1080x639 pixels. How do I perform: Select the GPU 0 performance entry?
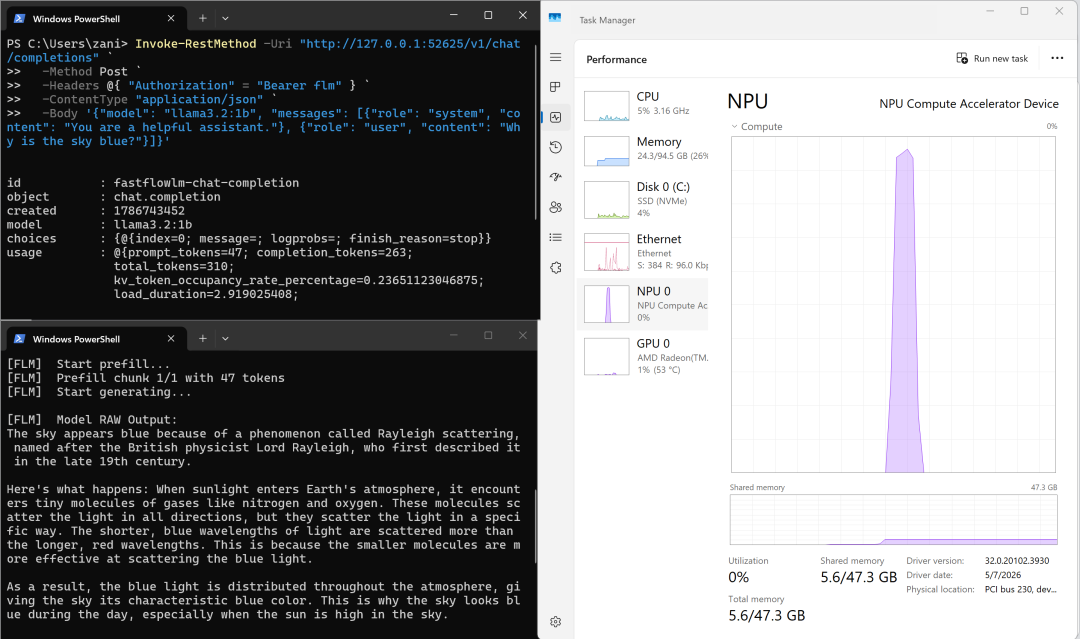tap(643, 356)
